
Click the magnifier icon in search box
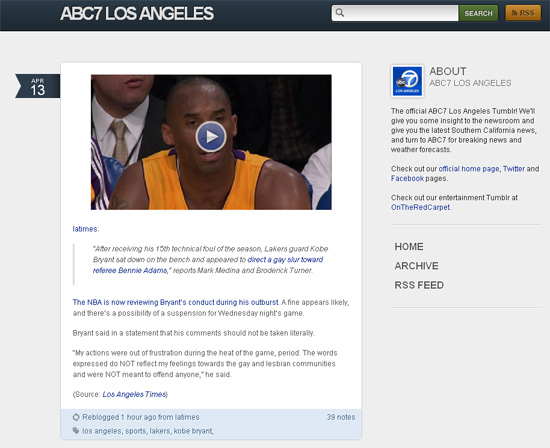(x=340, y=13)
